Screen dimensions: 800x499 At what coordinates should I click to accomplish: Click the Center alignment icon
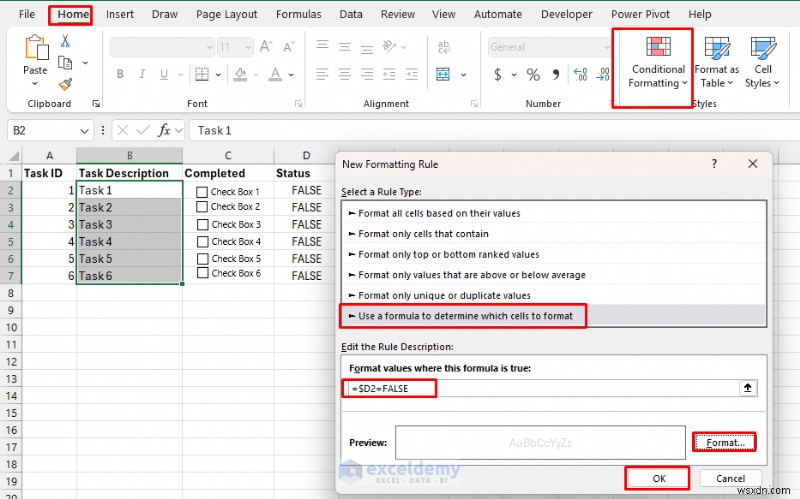[345, 74]
